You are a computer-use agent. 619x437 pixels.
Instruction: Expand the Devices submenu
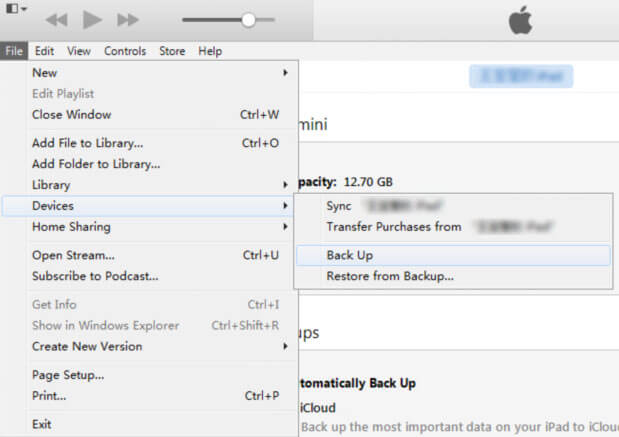(x=148, y=206)
